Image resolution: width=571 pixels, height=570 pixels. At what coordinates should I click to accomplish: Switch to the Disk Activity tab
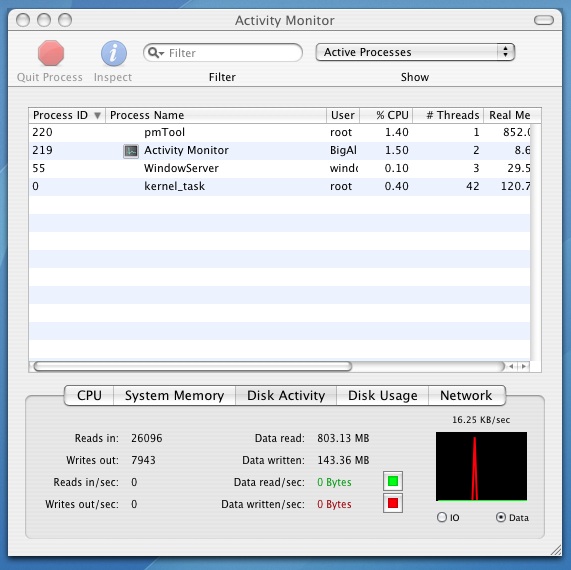tap(286, 396)
